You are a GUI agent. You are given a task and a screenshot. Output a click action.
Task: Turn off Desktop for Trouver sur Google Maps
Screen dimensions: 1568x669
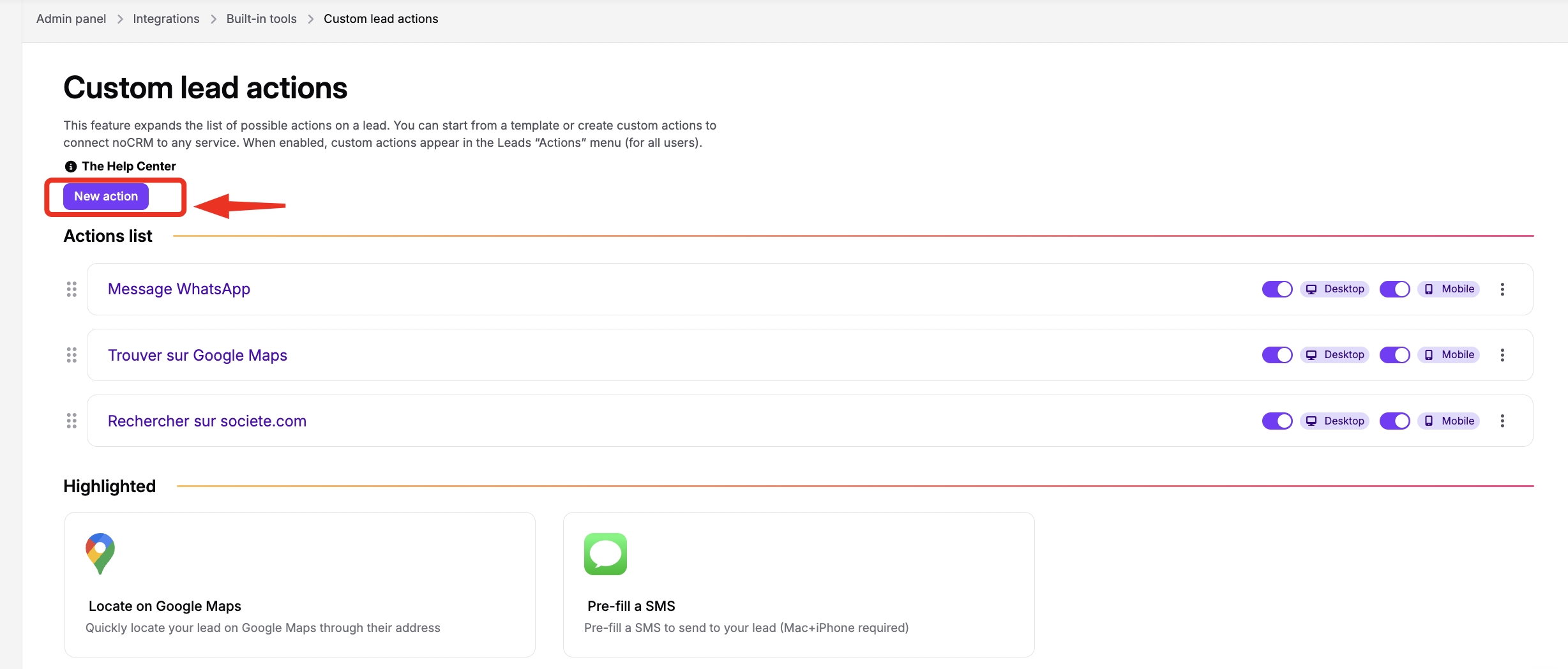point(1278,355)
